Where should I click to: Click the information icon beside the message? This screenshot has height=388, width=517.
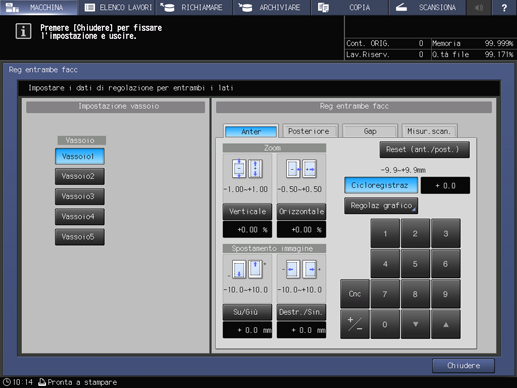click(23, 31)
